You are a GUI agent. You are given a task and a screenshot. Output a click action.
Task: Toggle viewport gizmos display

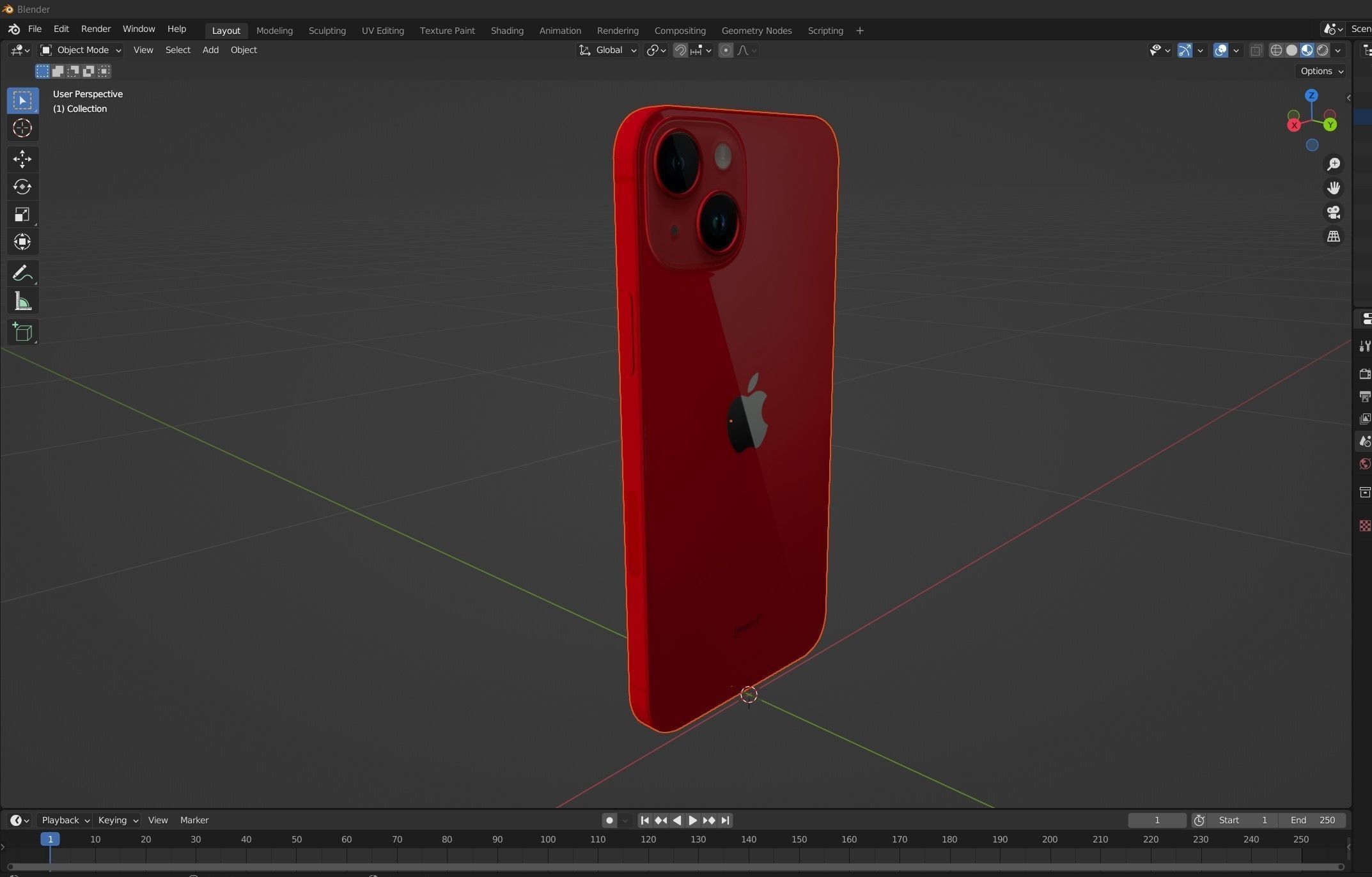pos(1185,50)
